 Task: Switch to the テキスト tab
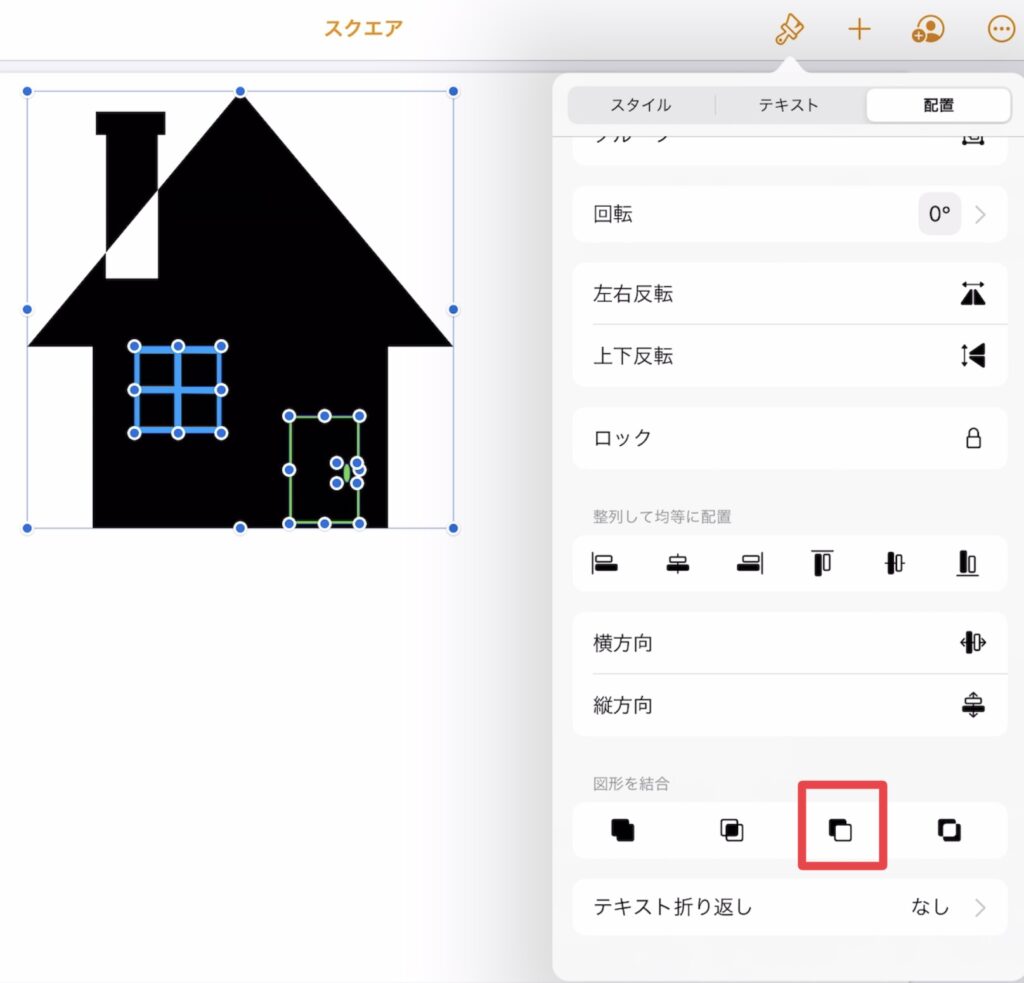789,105
